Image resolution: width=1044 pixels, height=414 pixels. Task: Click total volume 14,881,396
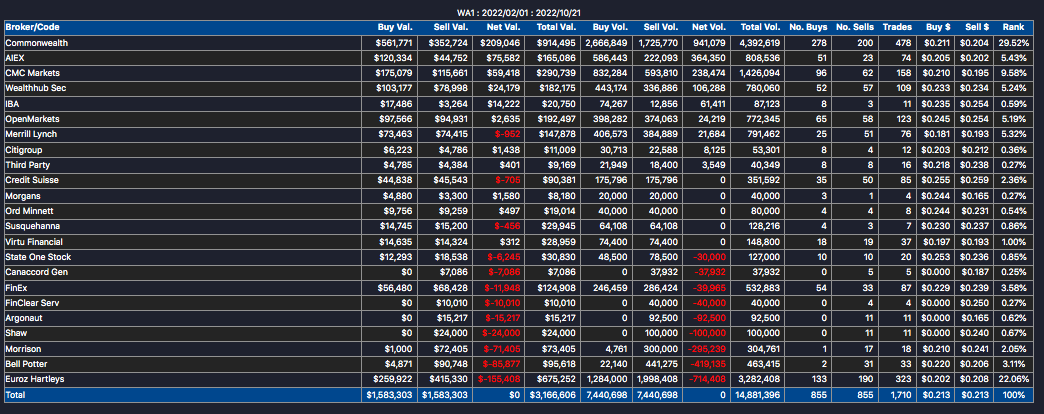click(758, 395)
